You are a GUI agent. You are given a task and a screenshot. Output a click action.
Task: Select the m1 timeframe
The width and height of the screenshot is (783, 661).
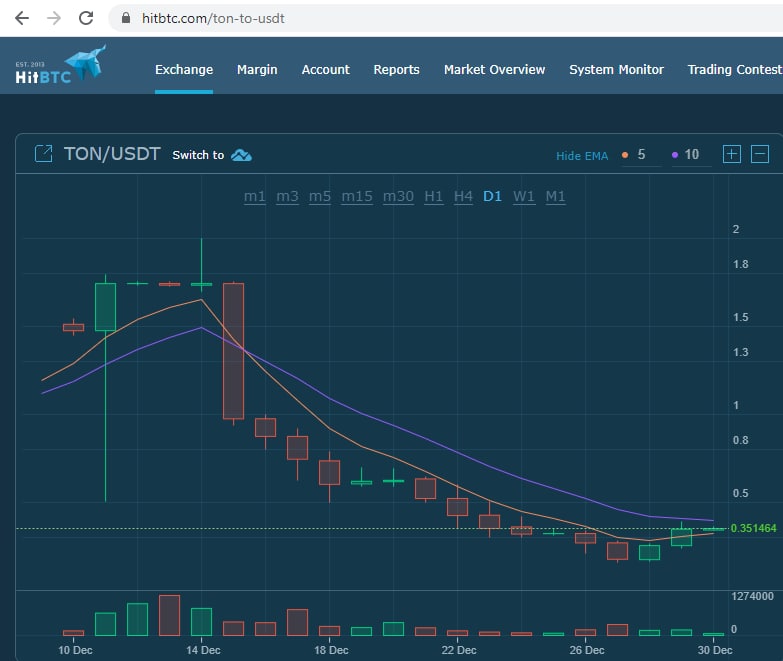click(x=255, y=196)
